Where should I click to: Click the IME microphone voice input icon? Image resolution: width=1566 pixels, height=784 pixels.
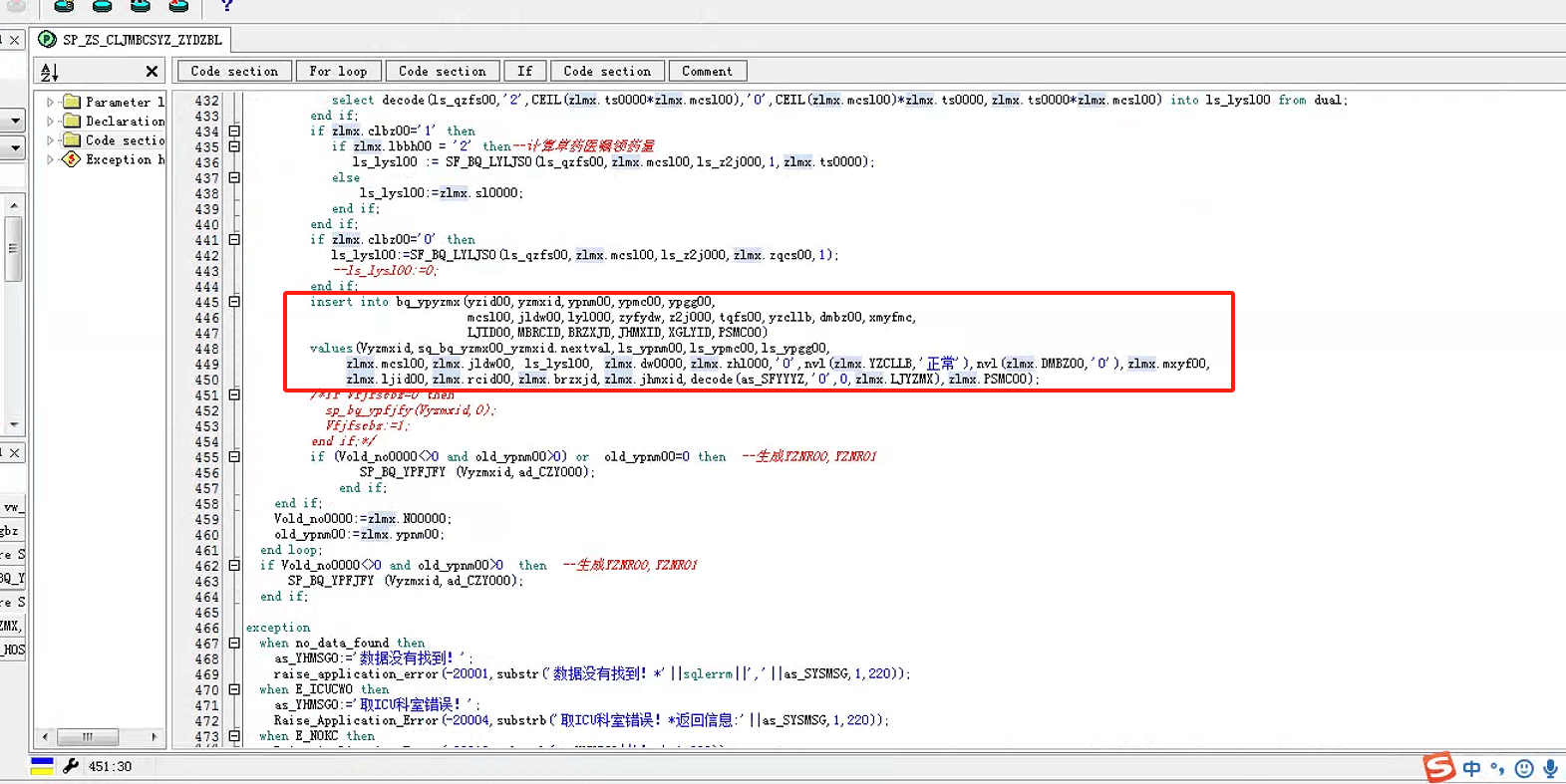pos(1551,768)
